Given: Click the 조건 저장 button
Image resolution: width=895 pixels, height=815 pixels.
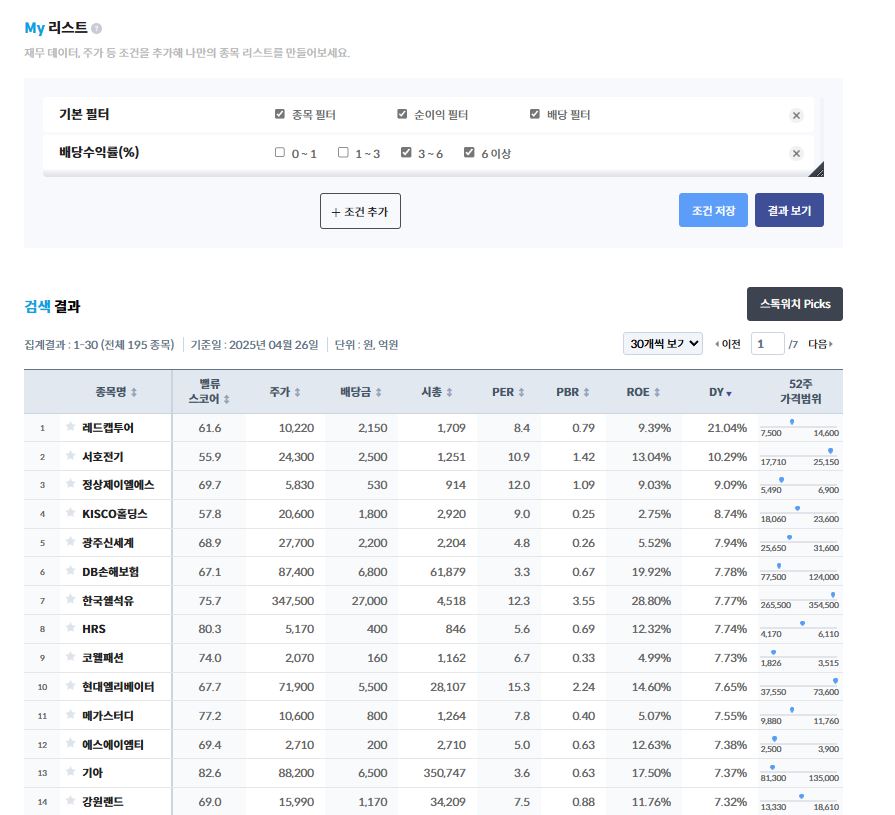Looking at the screenshot, I should [x=713, y=210].
